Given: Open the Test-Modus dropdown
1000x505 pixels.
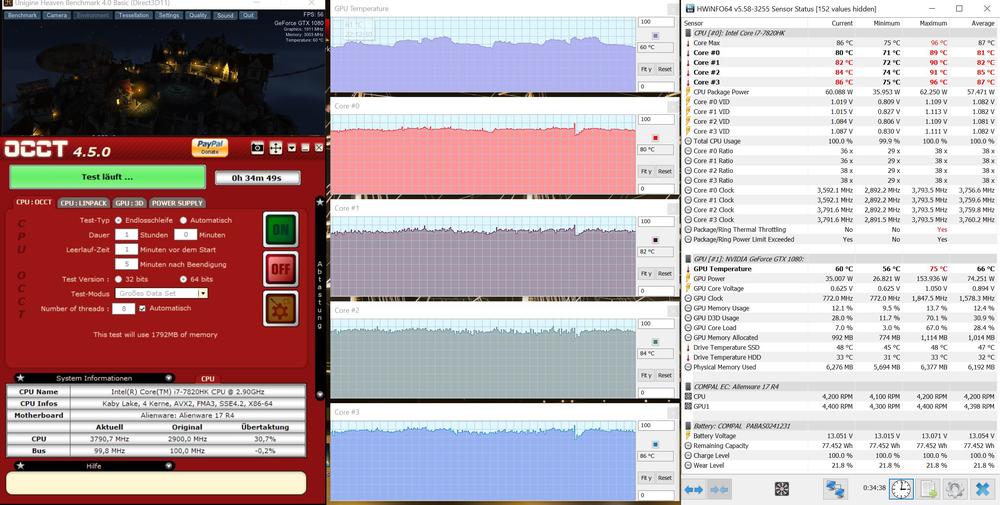Looking at the screenshot, I should click(202, 293).
